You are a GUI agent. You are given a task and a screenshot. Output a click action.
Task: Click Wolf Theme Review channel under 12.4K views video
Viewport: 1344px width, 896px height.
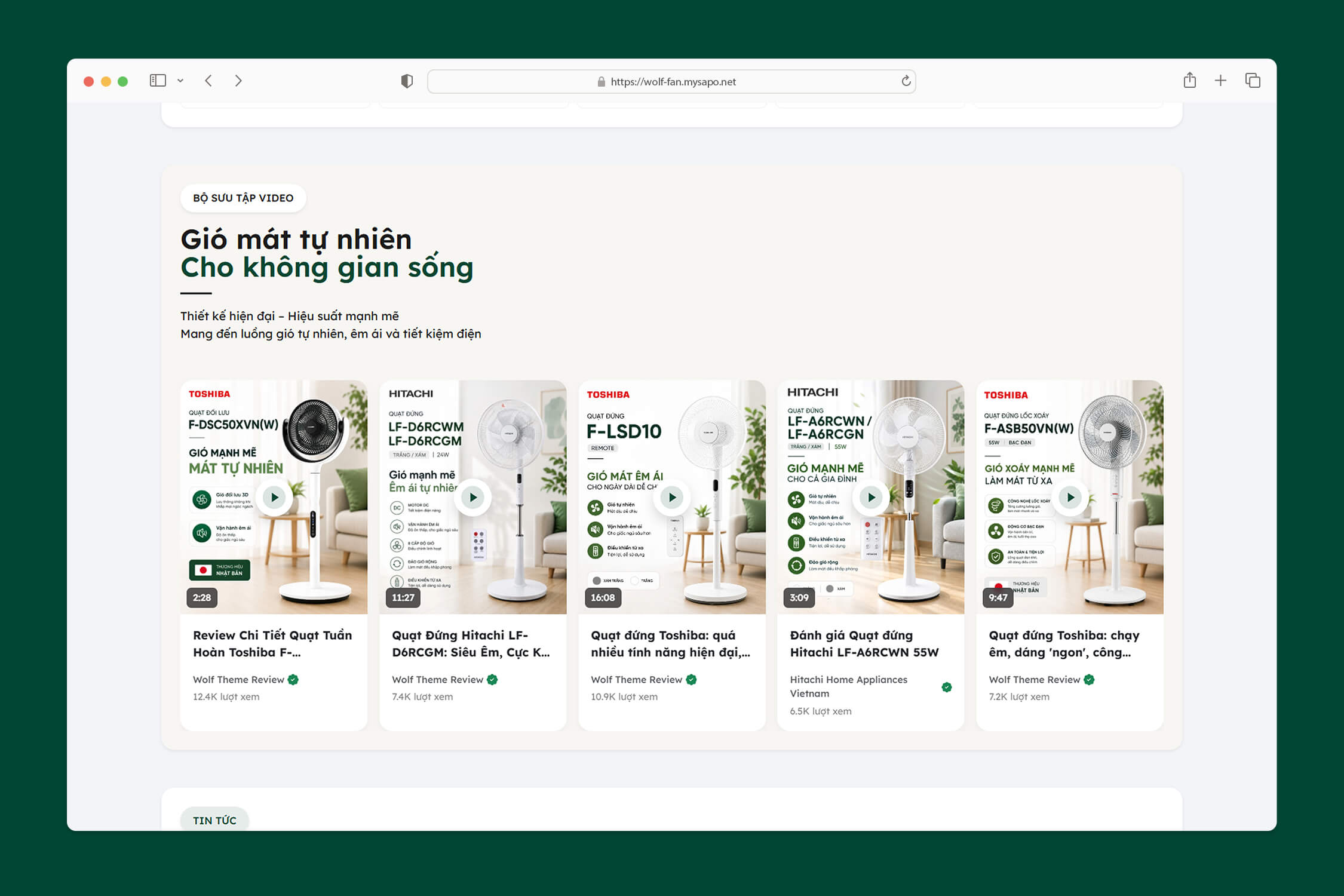click(238, 680)
